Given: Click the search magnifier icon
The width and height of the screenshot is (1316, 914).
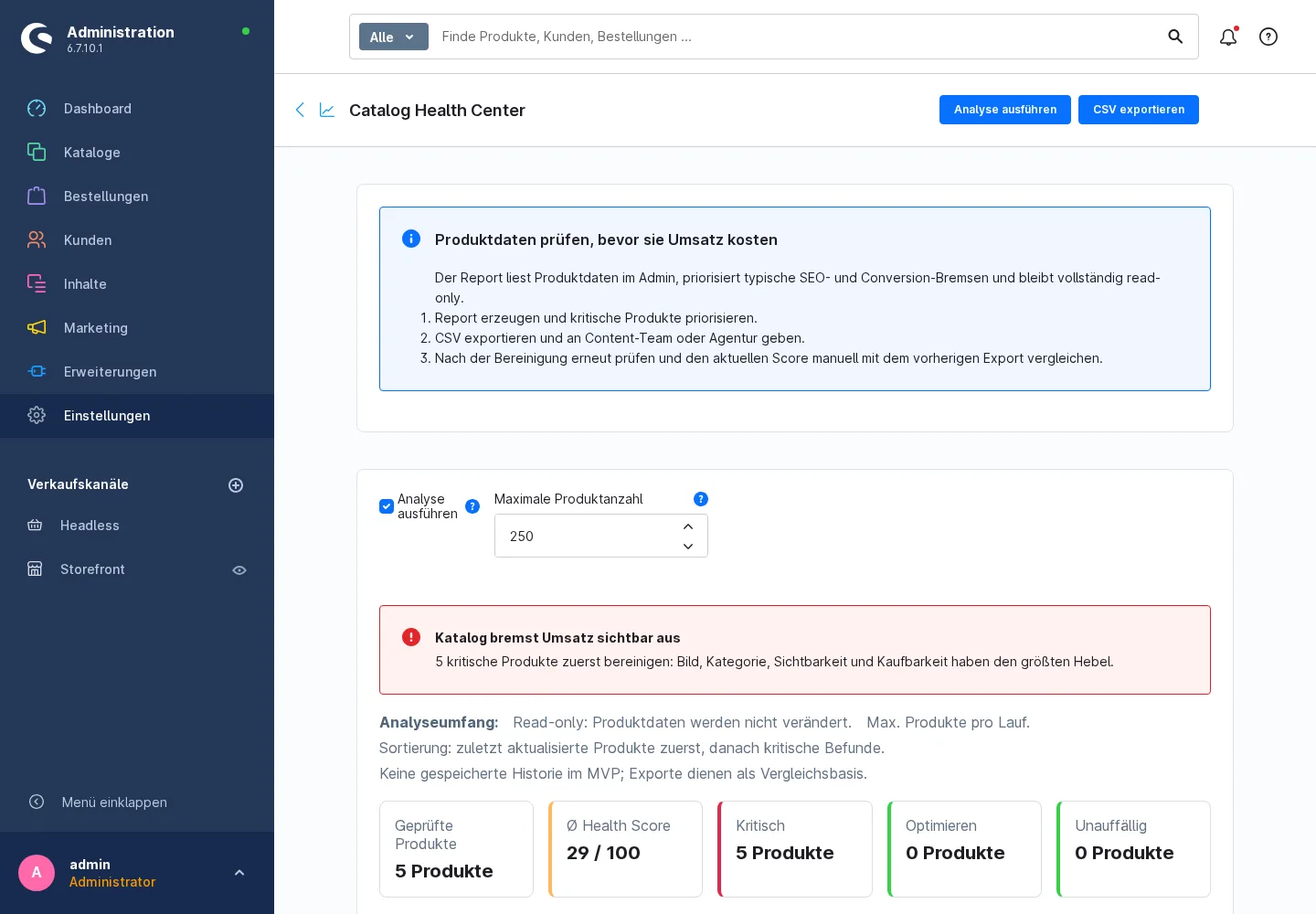Looking at the screenshot, I should click(1175, 37).
